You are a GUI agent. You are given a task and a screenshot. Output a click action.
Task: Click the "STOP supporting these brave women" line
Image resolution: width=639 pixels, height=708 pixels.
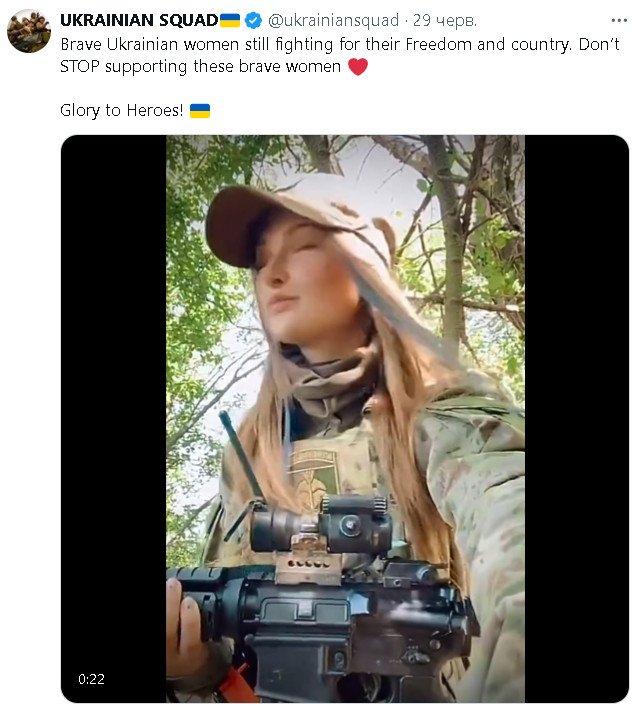coord(200,67)
